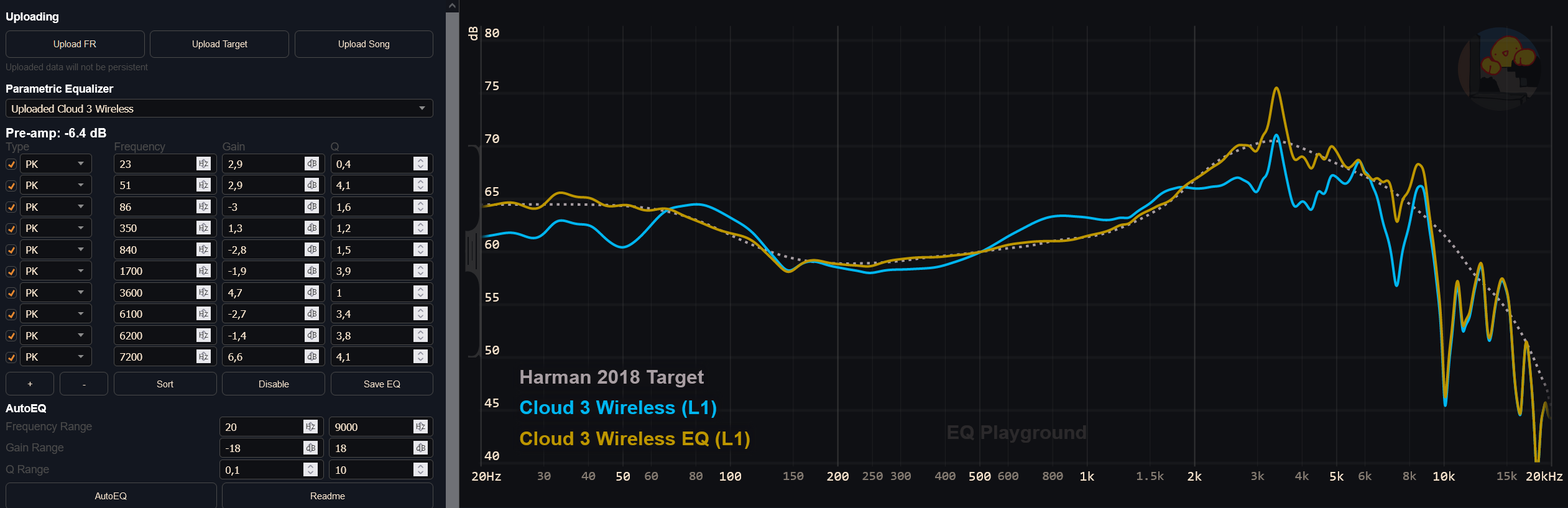Uncheck the 3600 Hz filter
The image size is (1568, 508).
[x=11, y=293]
